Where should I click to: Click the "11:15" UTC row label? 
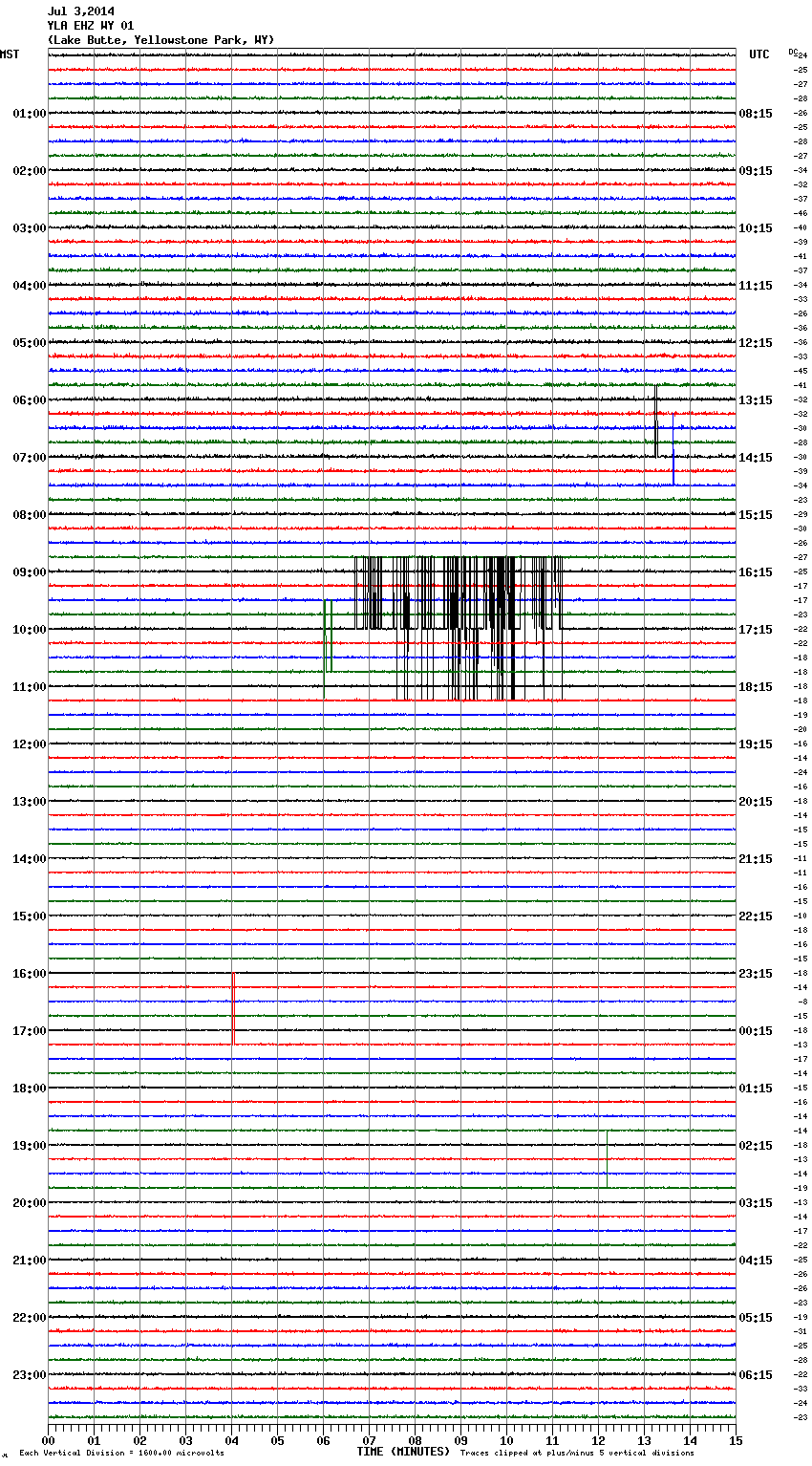(756, 286)
